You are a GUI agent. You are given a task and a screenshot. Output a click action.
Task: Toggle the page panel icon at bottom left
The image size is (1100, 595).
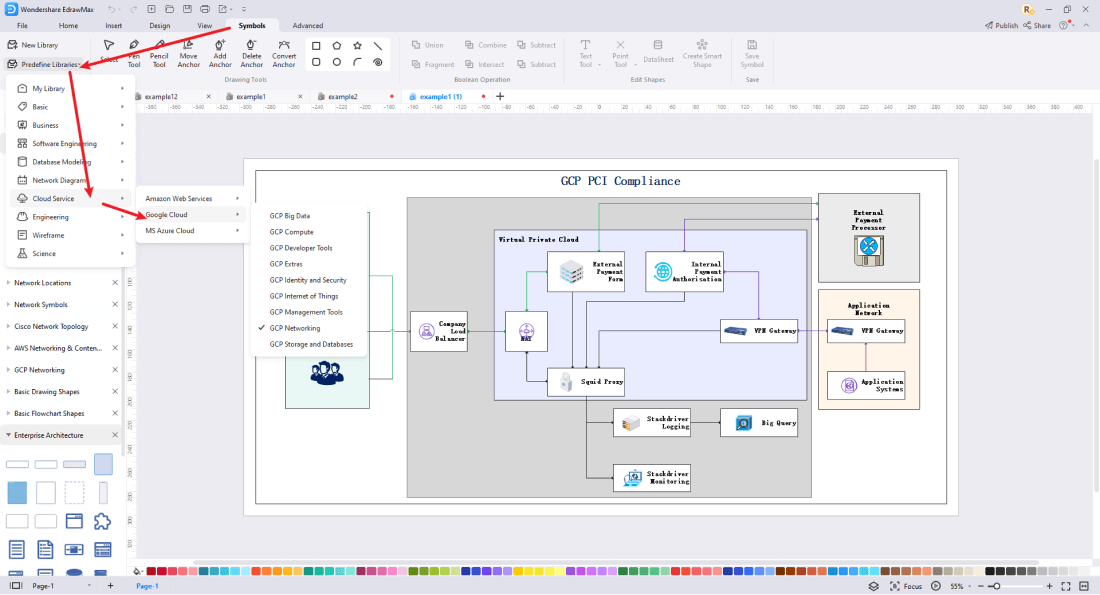(15, 585)
